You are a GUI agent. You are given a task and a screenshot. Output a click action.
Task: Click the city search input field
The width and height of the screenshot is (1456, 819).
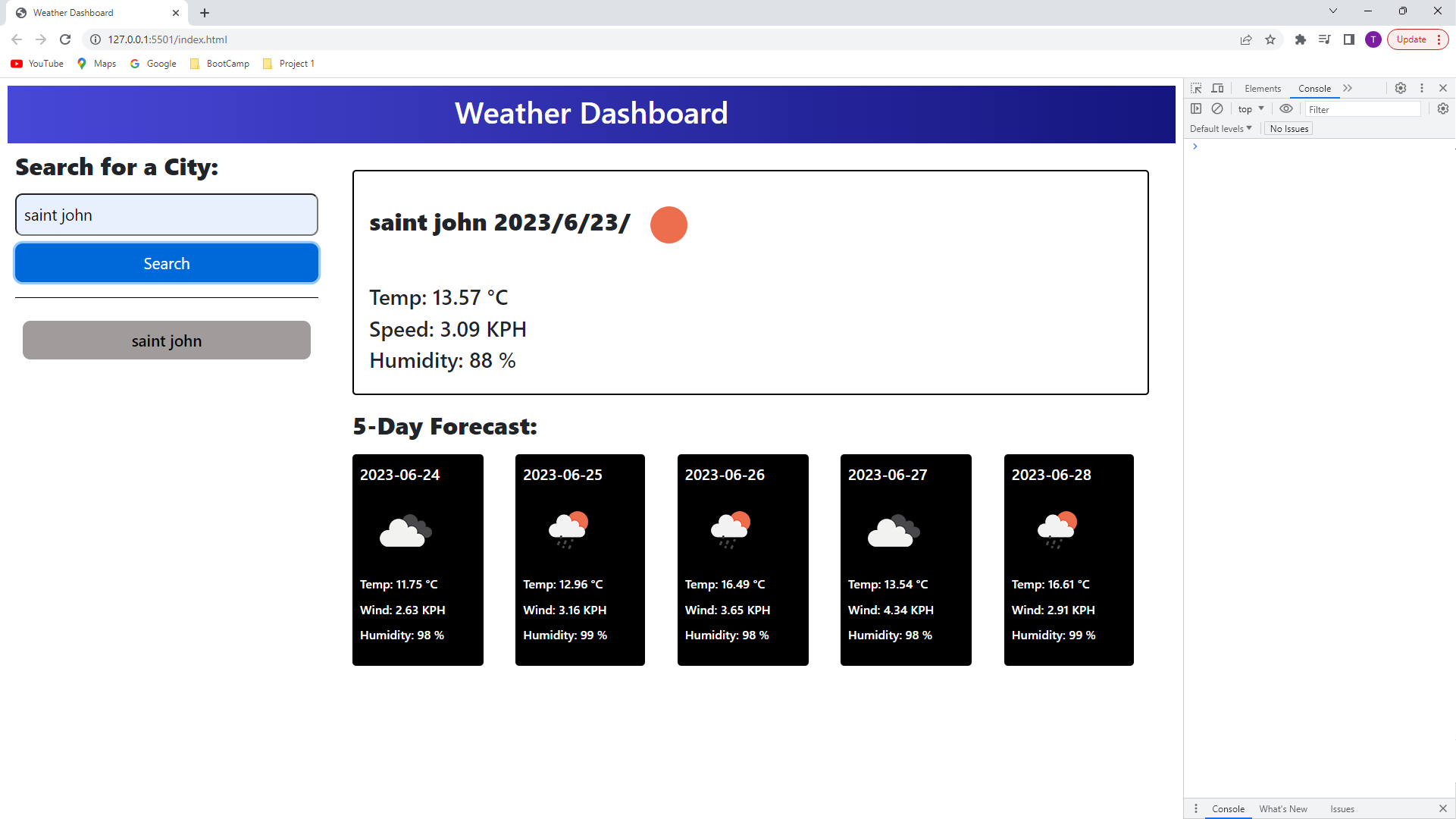tap(166, 215)
